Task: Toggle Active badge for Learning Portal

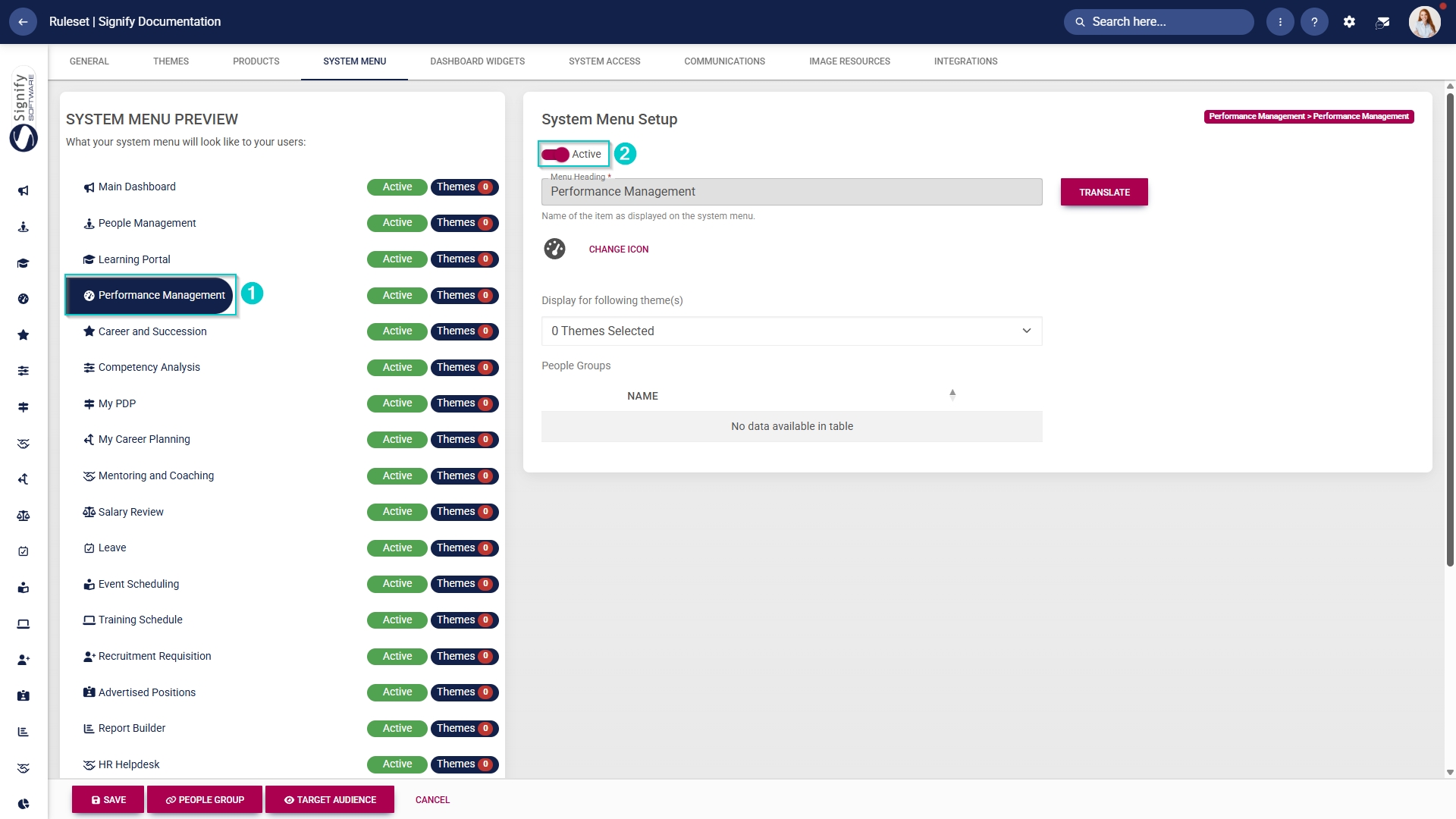Action: coord(397,259)
